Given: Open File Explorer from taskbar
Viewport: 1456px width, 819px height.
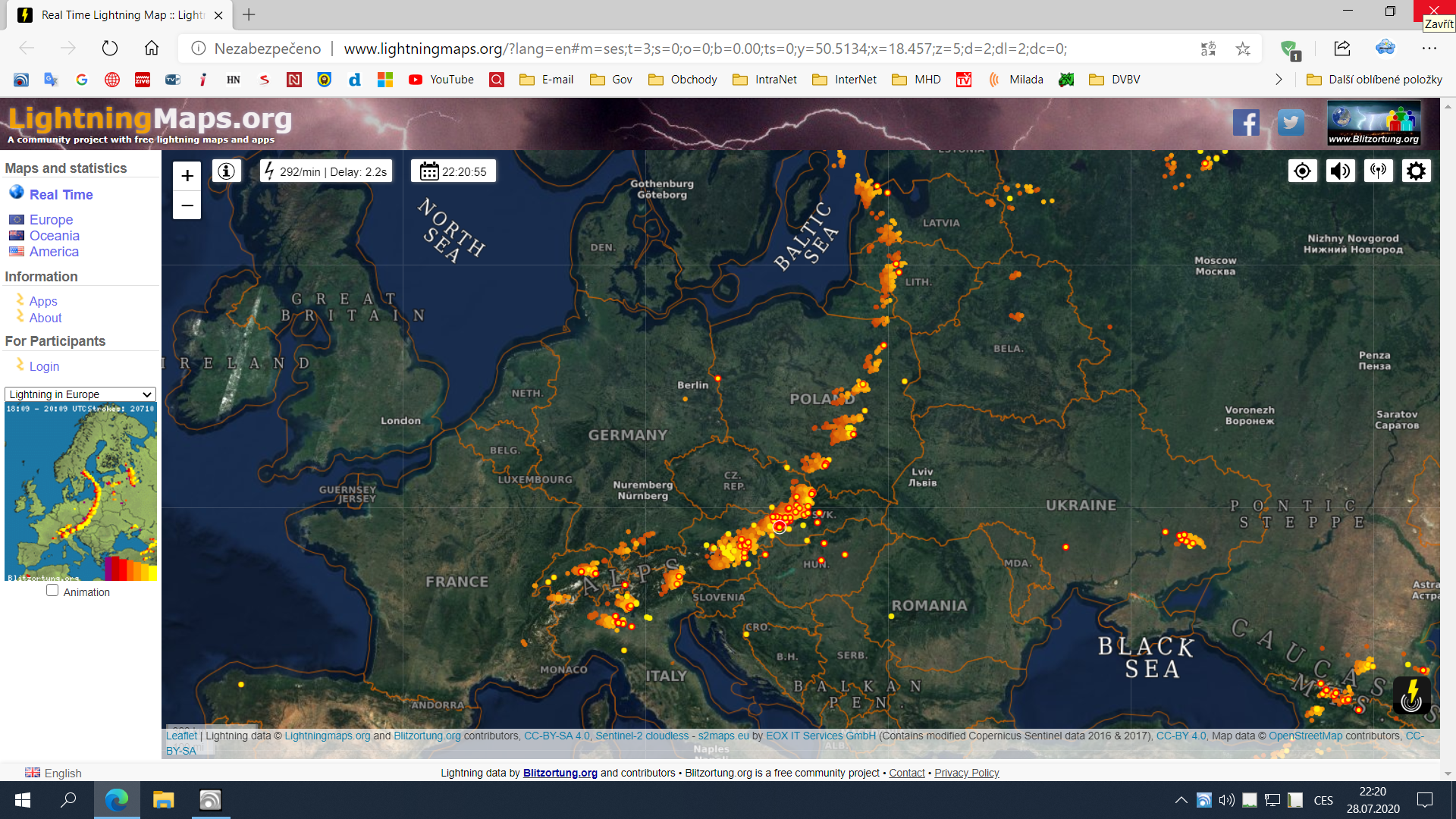Looking at the screenshot, I should 163,800.
